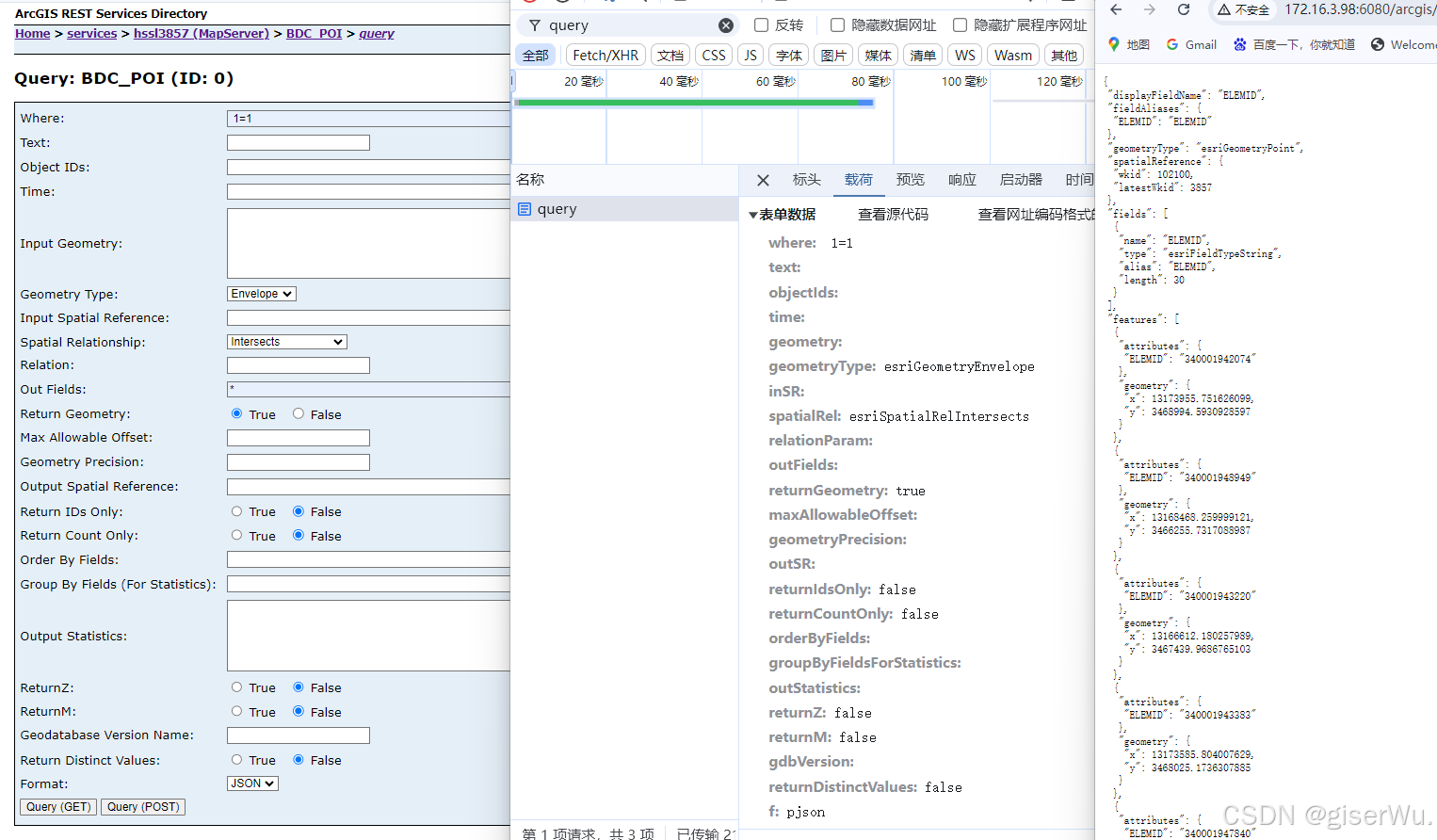
Task: Open the Gmail bookmark
Action: tap(1191, 44)
